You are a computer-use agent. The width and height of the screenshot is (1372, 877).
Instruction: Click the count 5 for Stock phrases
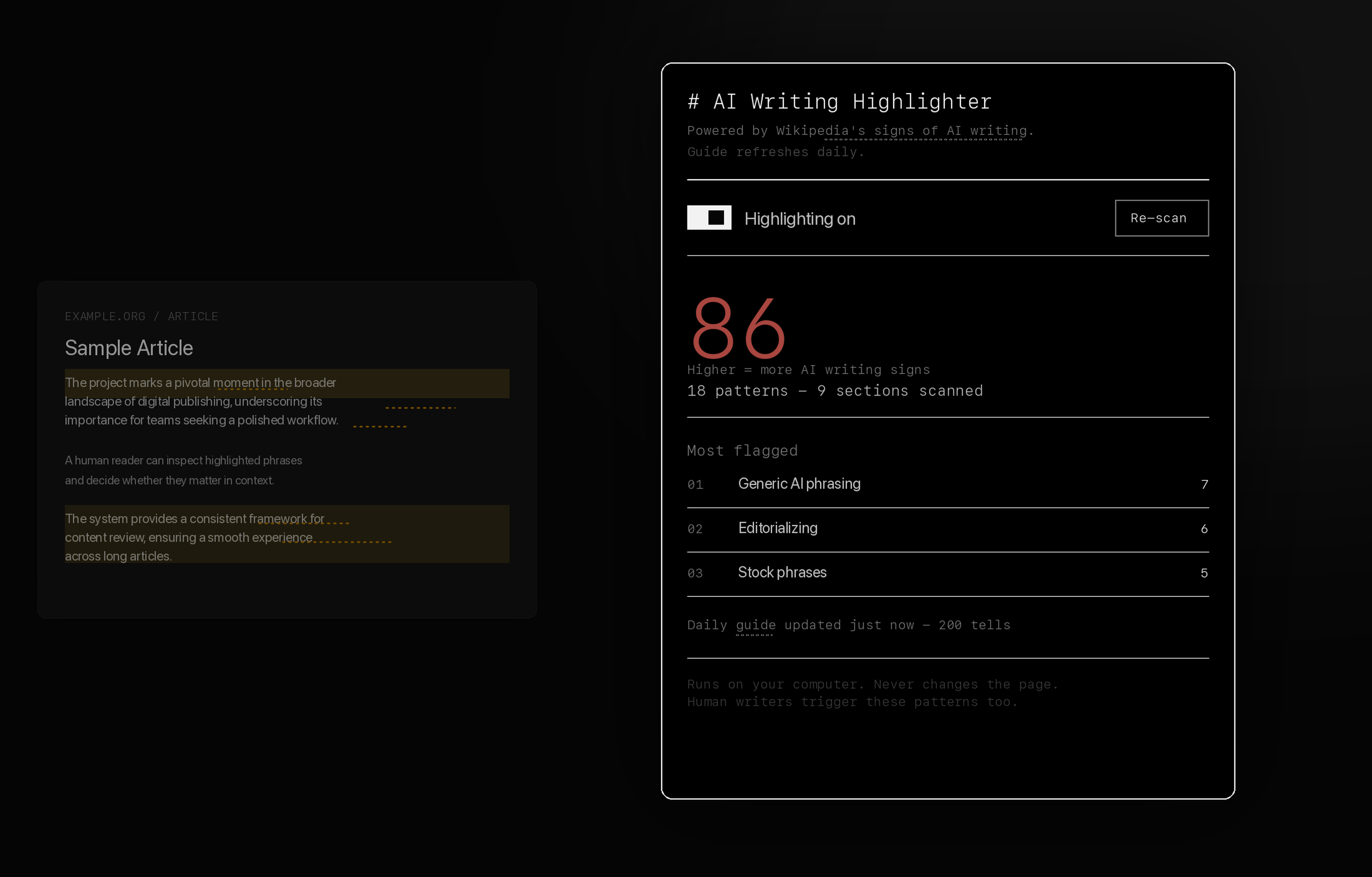(x=1204, y=573)
